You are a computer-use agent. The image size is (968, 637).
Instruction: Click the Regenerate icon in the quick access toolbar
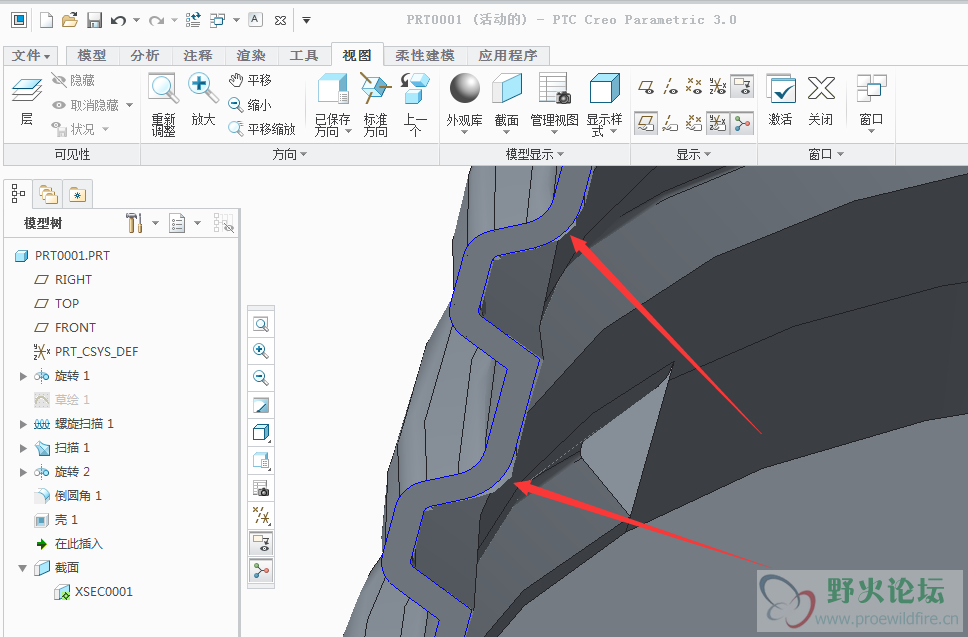pyautogui.click(x=193, y=20)
